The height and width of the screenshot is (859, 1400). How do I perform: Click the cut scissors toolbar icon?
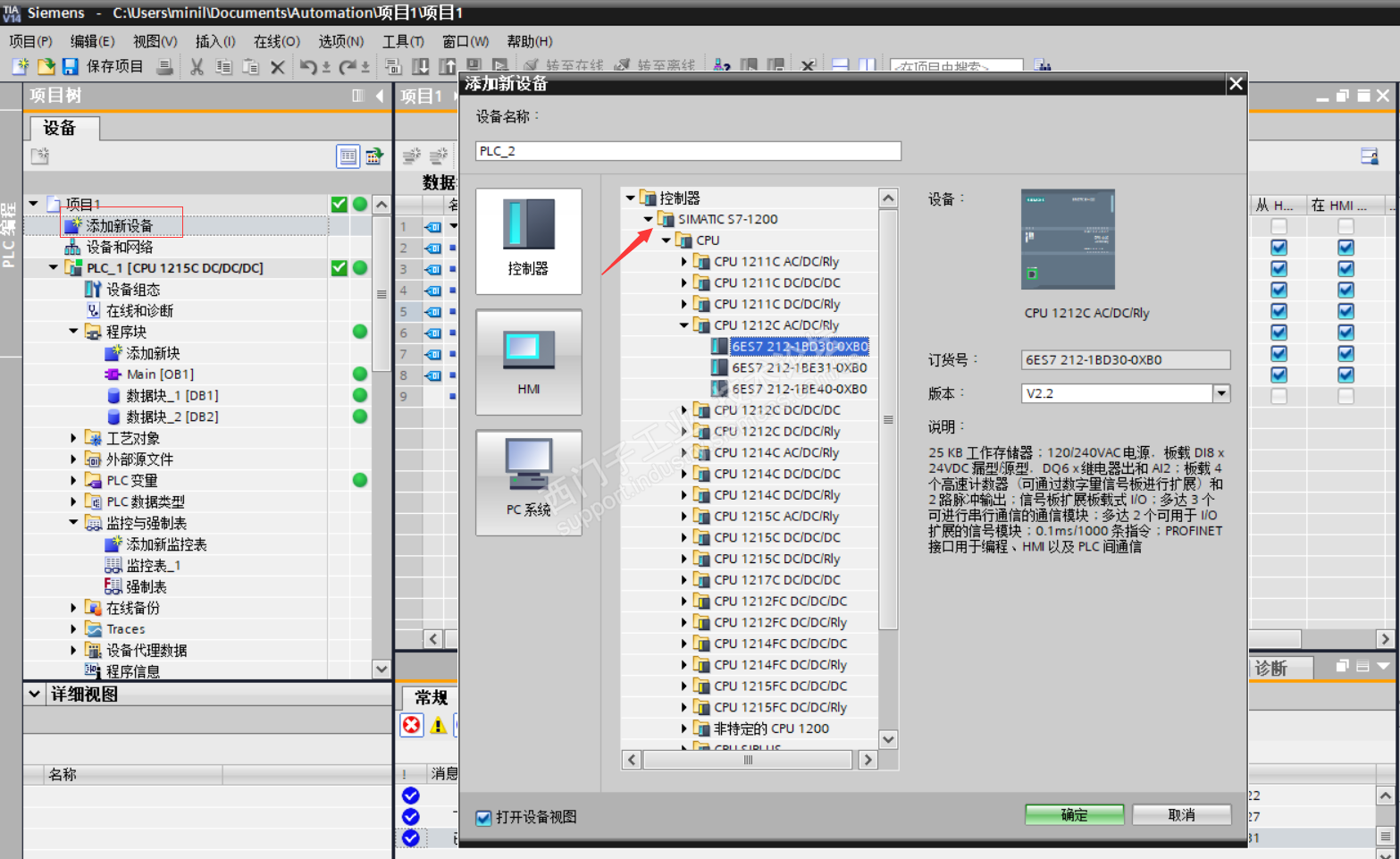[x=197, y=66]
